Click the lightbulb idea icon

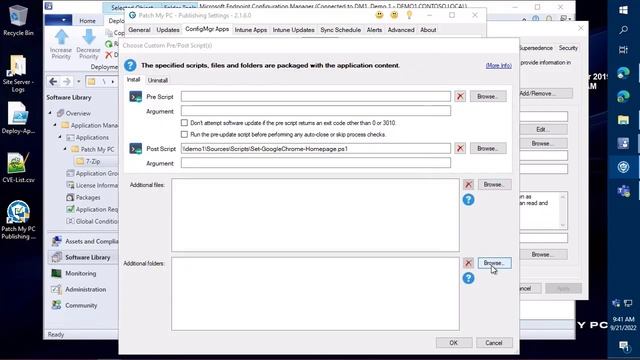(409, 15)
